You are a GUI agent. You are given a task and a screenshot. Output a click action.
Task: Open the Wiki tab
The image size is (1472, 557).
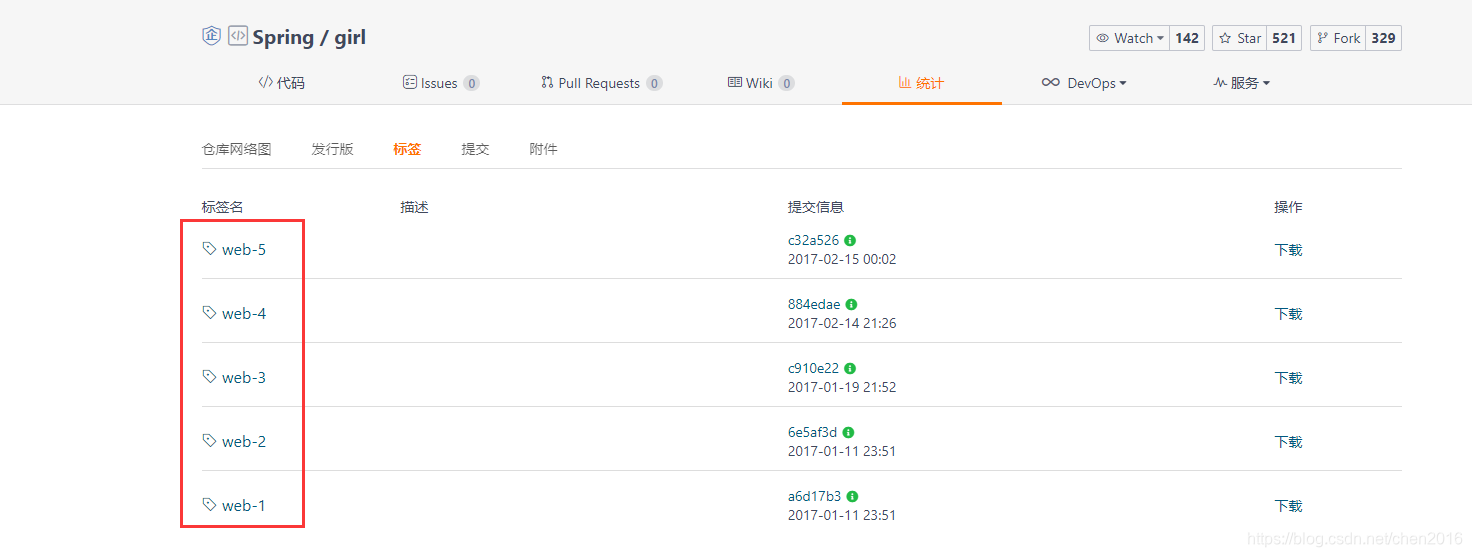tap(761, 83)
